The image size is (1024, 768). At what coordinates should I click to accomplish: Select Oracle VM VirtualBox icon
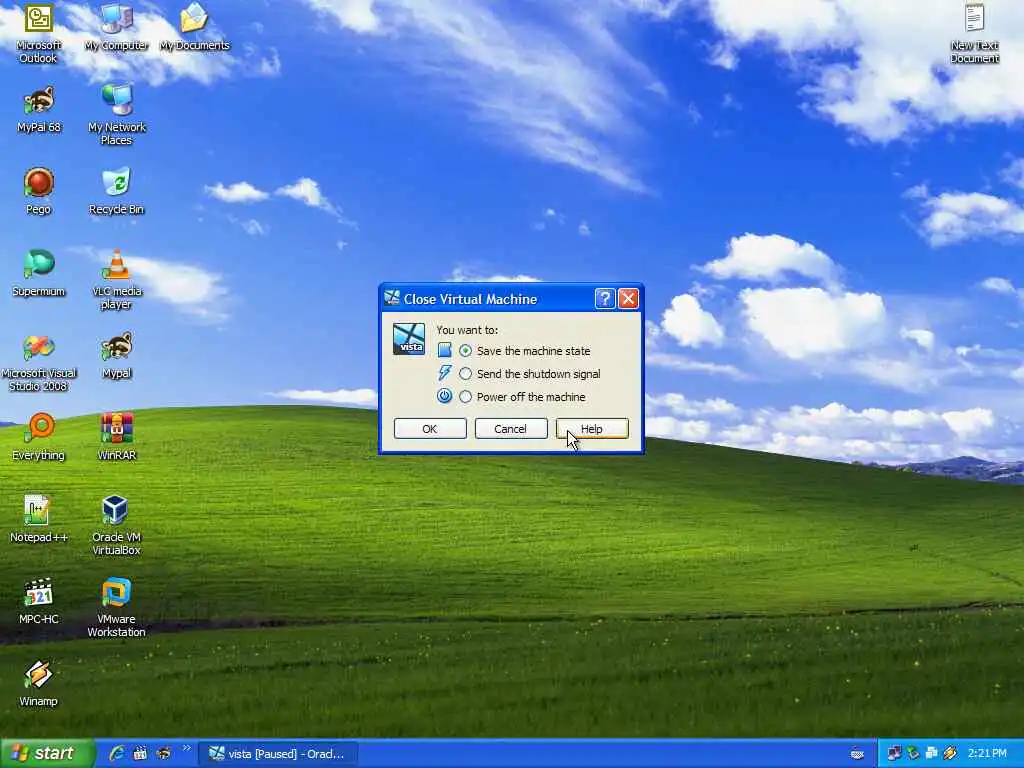click(116, 525)
